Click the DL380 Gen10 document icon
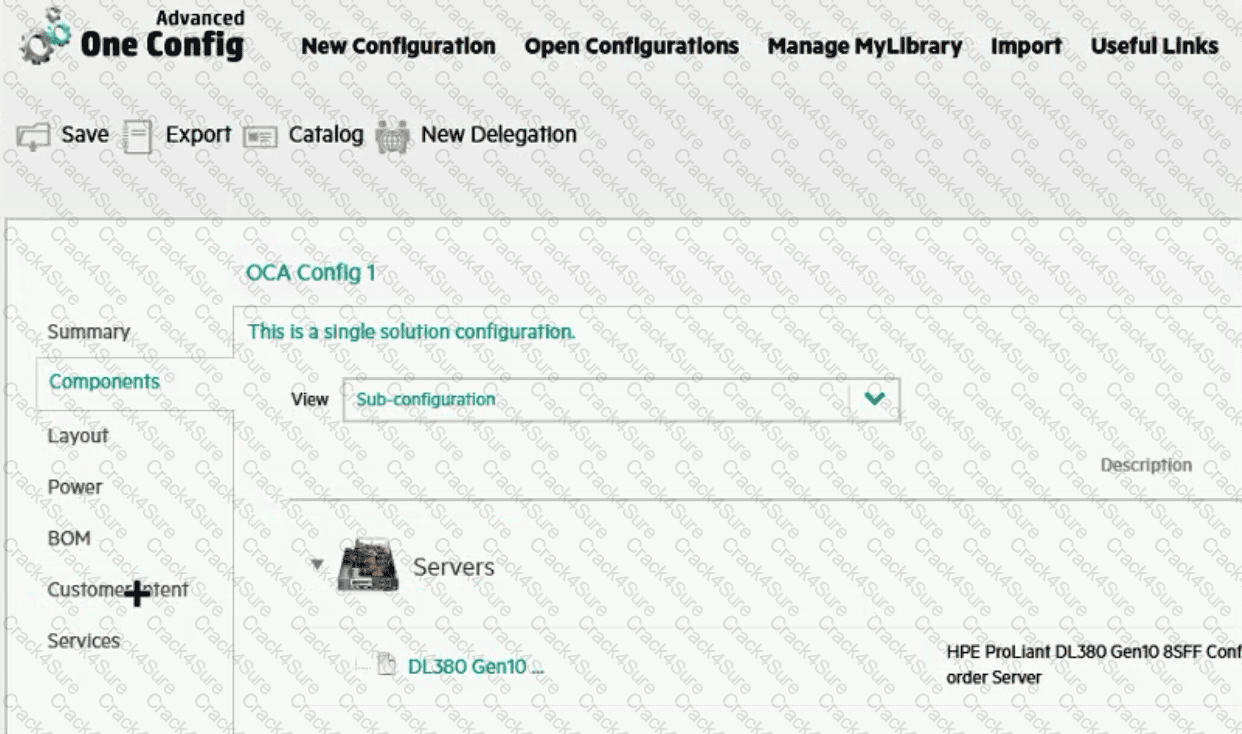 click(x=387, y=664)
